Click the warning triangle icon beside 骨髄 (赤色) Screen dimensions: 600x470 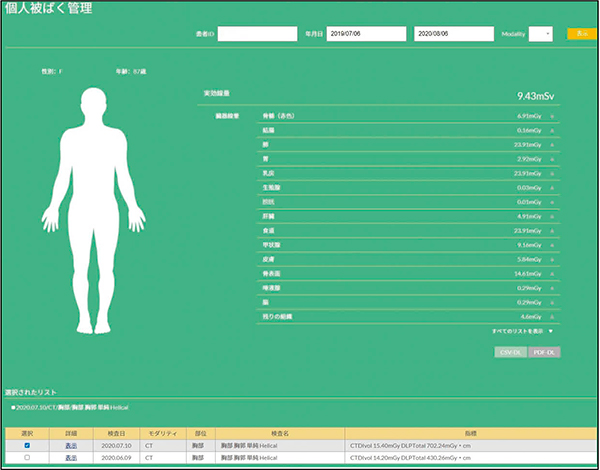pyautogui.click(x=552, y=117)
